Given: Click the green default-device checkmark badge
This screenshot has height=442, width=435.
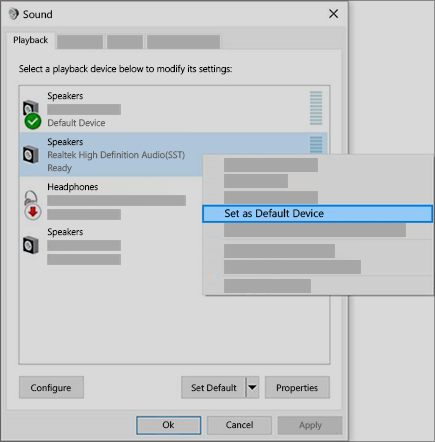Looking at the screenshot, I should coord(33,121).
